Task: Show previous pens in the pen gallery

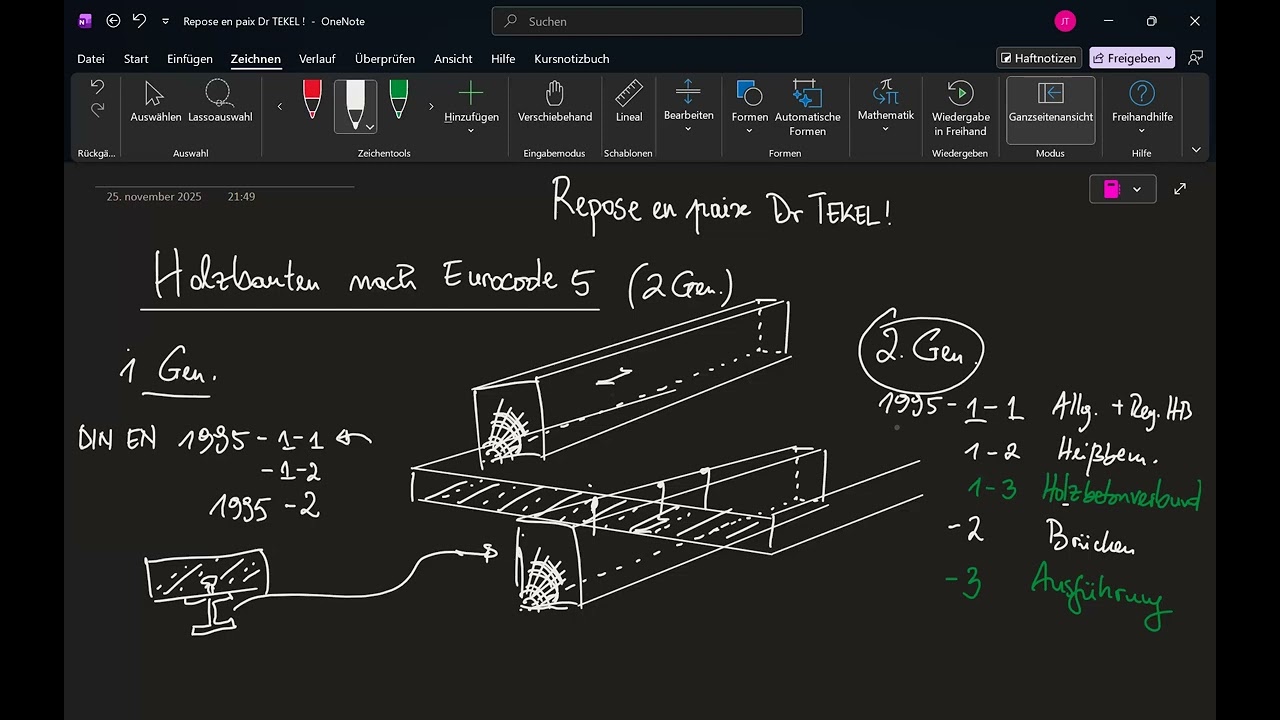Action: point(280,106)
